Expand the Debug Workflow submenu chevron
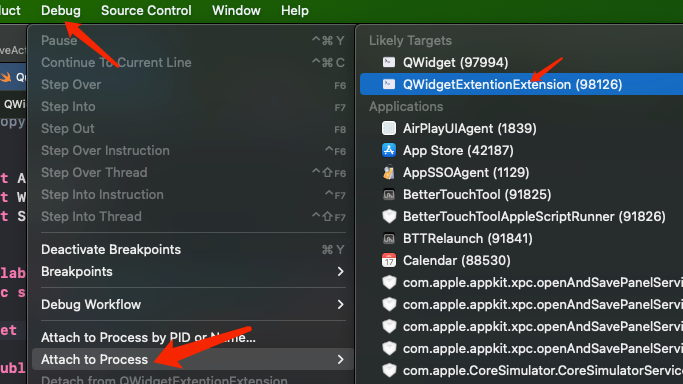 (340, 304)
